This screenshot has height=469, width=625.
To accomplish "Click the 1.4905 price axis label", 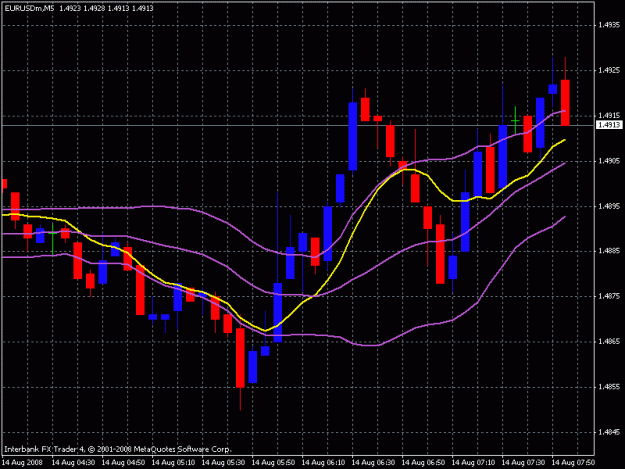I will pos(609,161).
